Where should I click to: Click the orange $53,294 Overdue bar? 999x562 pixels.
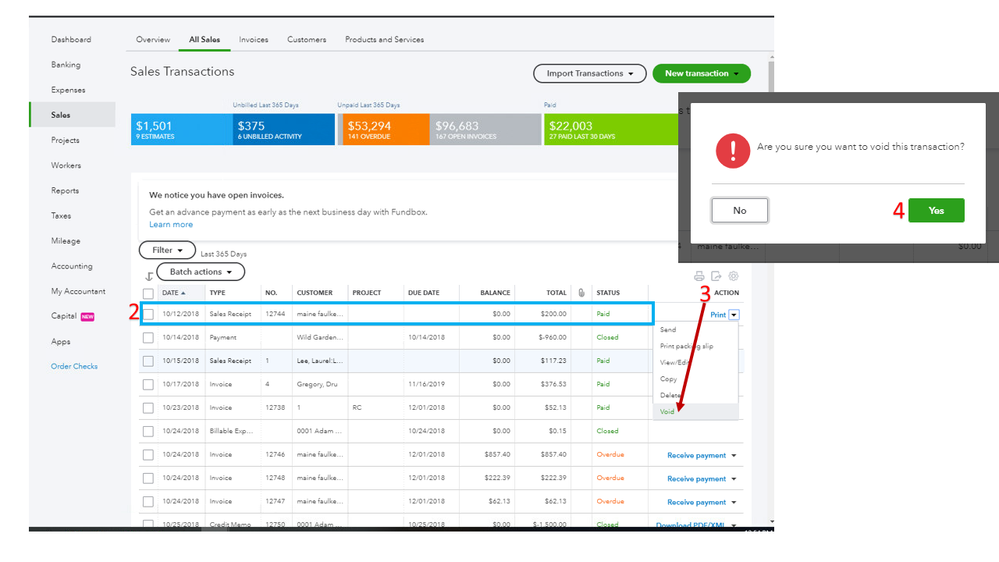point(384,129)
